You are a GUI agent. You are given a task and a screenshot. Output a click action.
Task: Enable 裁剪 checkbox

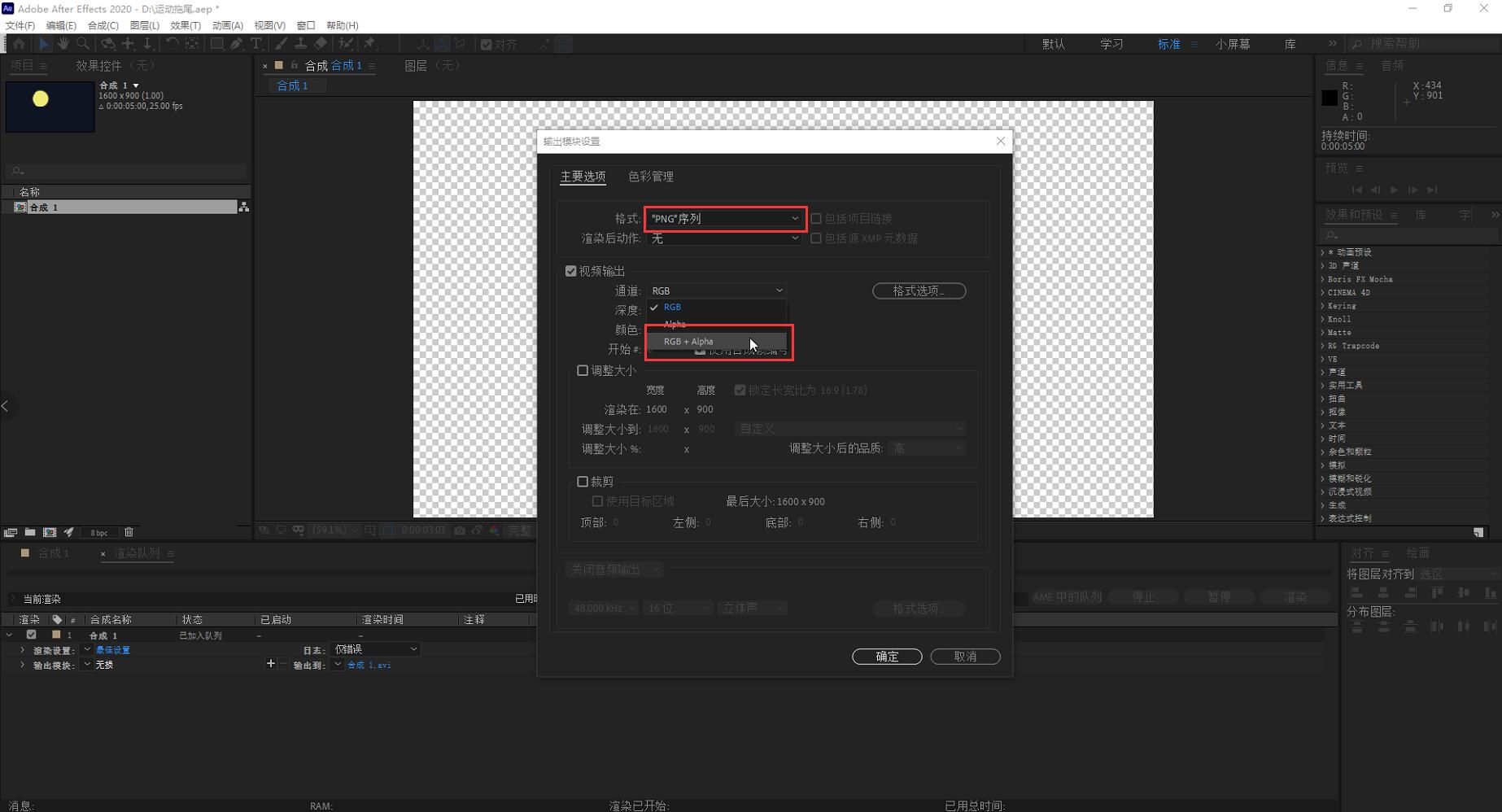point(583,482)
